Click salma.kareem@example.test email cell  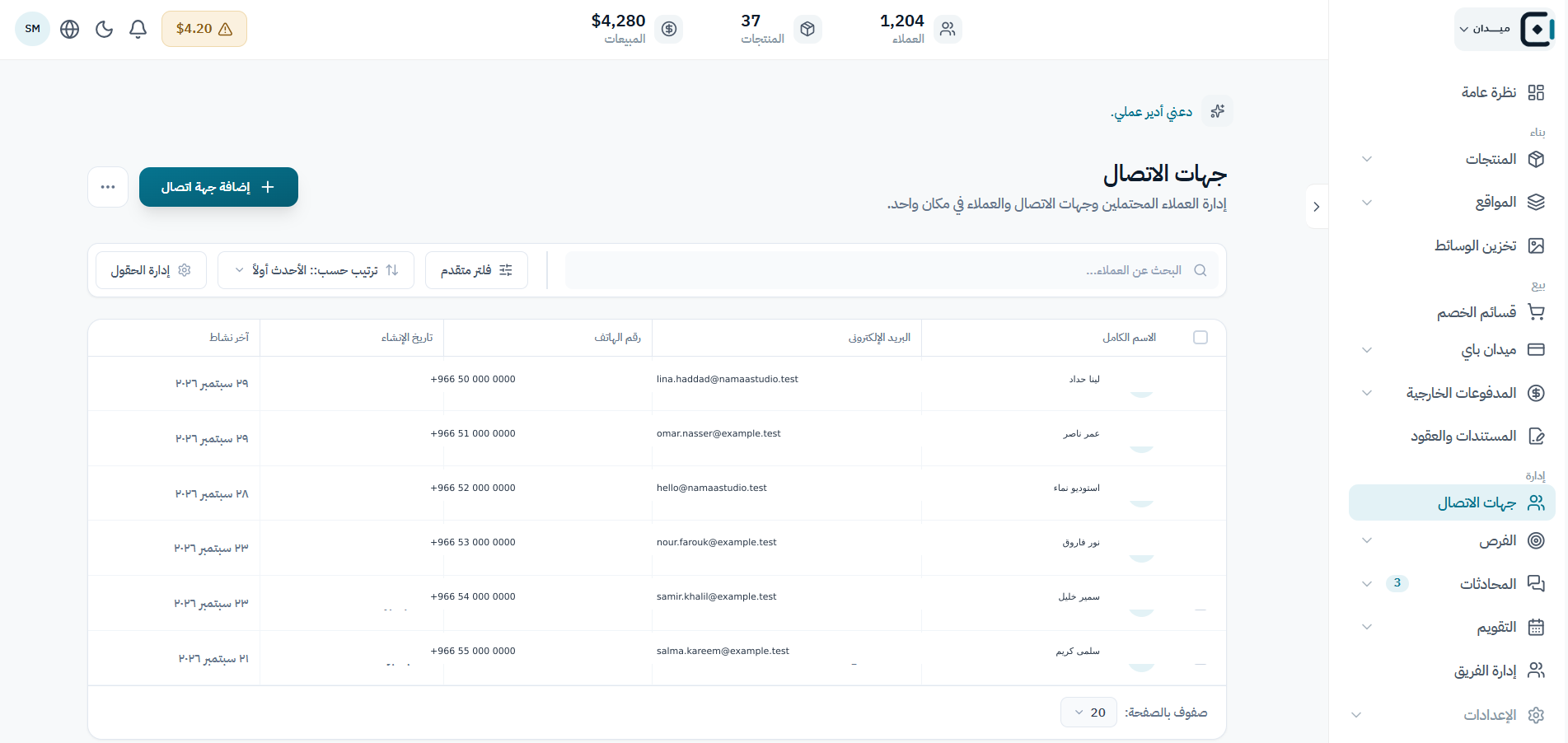[723, 651]
